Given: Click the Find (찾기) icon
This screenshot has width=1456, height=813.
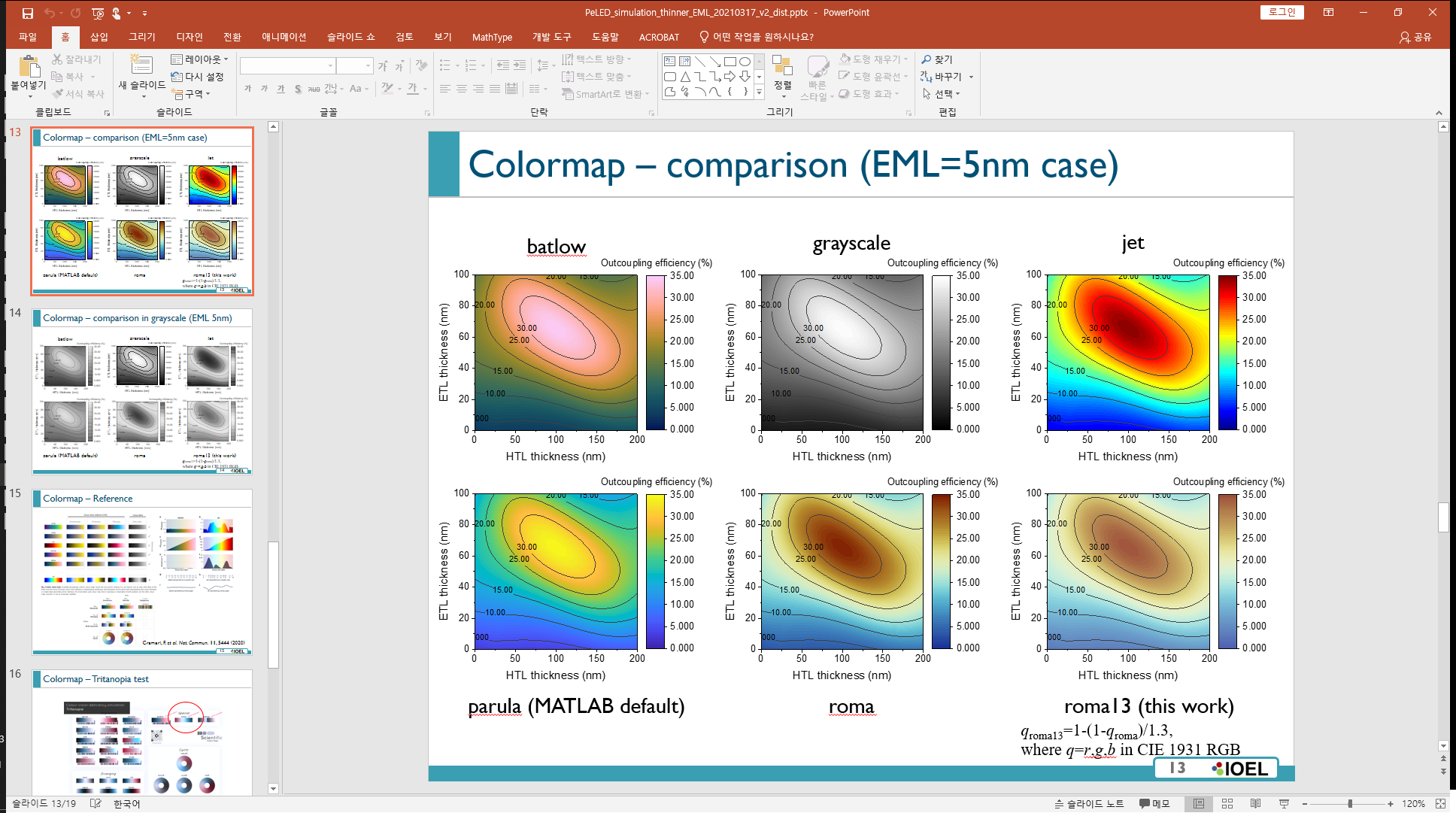Looking at the screenshot, I should click(x=937, y=59).
